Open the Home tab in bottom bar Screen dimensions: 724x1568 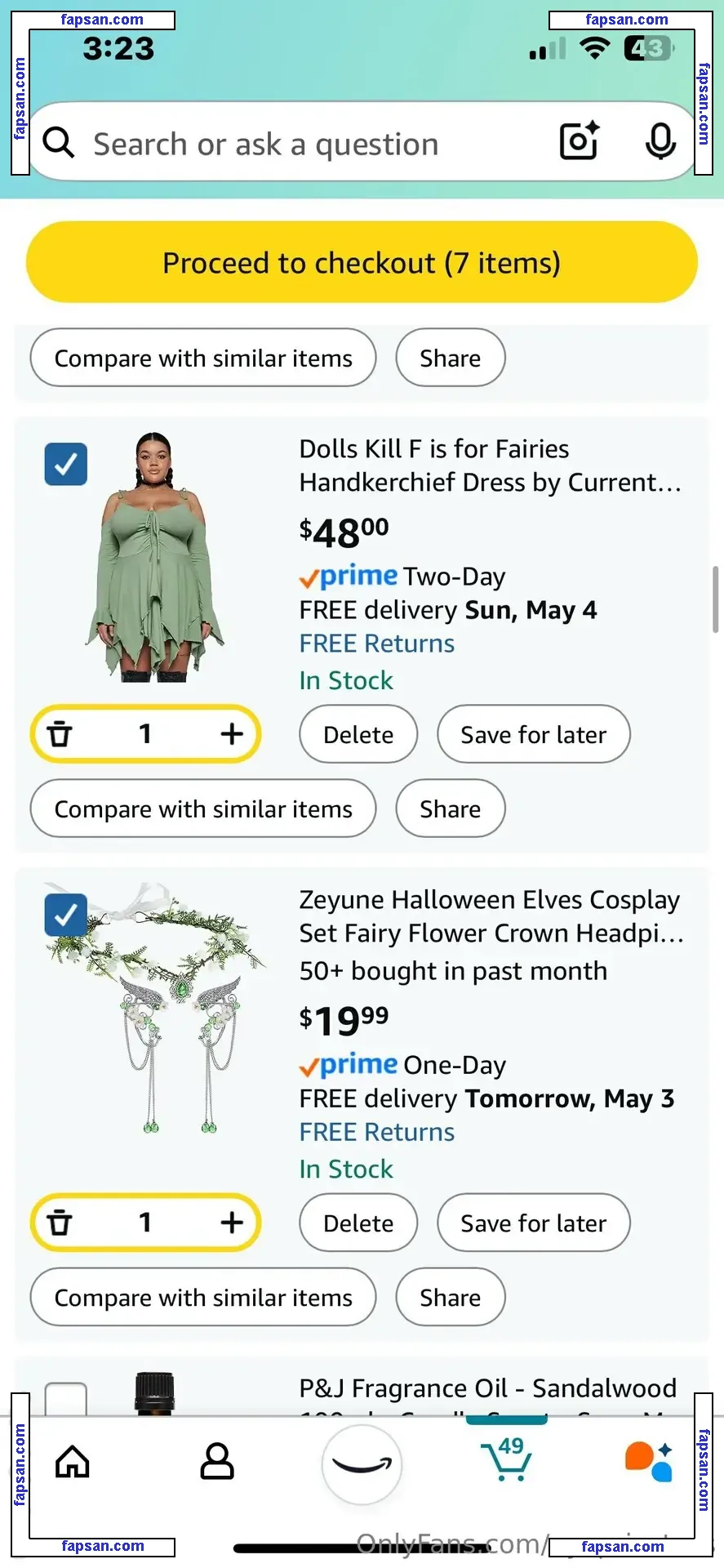pyautogui.click(x=73, y=1462)
